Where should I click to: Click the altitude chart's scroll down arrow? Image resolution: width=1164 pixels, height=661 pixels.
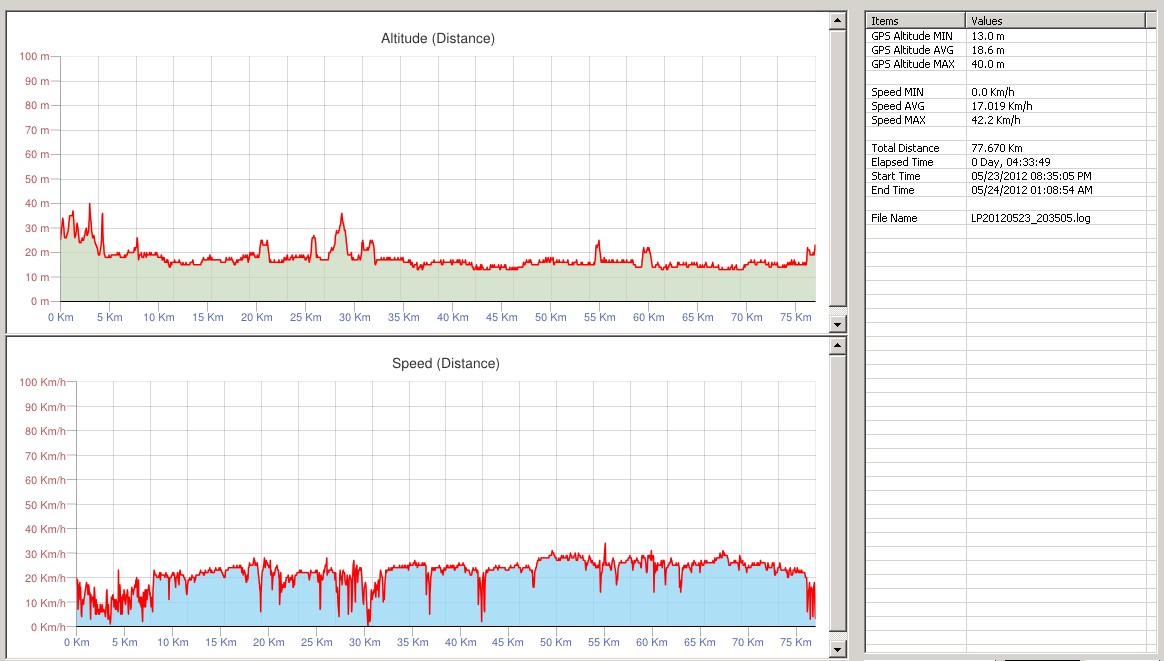(838, 324)
